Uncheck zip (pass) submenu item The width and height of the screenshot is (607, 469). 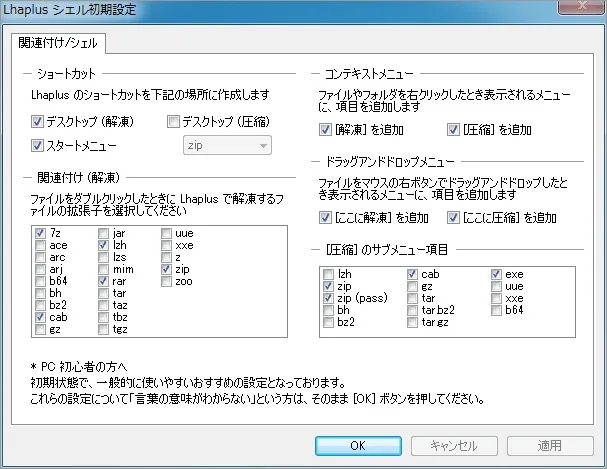328,298
